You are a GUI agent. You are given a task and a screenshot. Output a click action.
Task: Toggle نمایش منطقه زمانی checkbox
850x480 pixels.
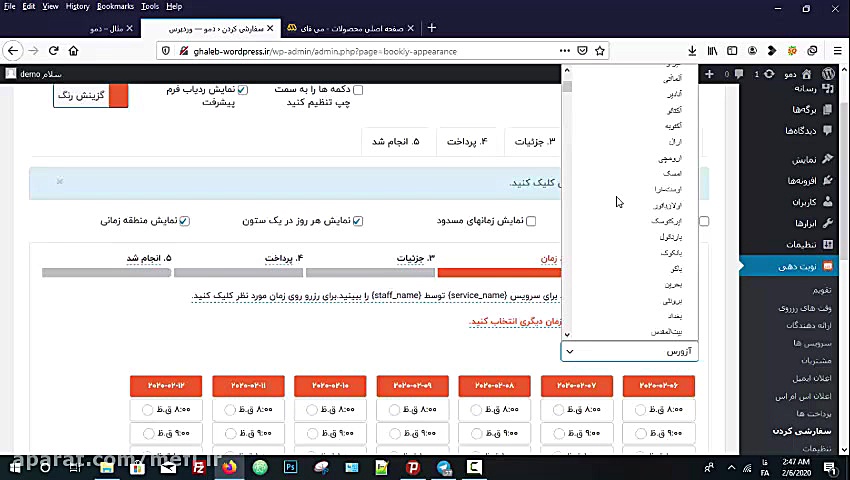[x=184, y=221]
